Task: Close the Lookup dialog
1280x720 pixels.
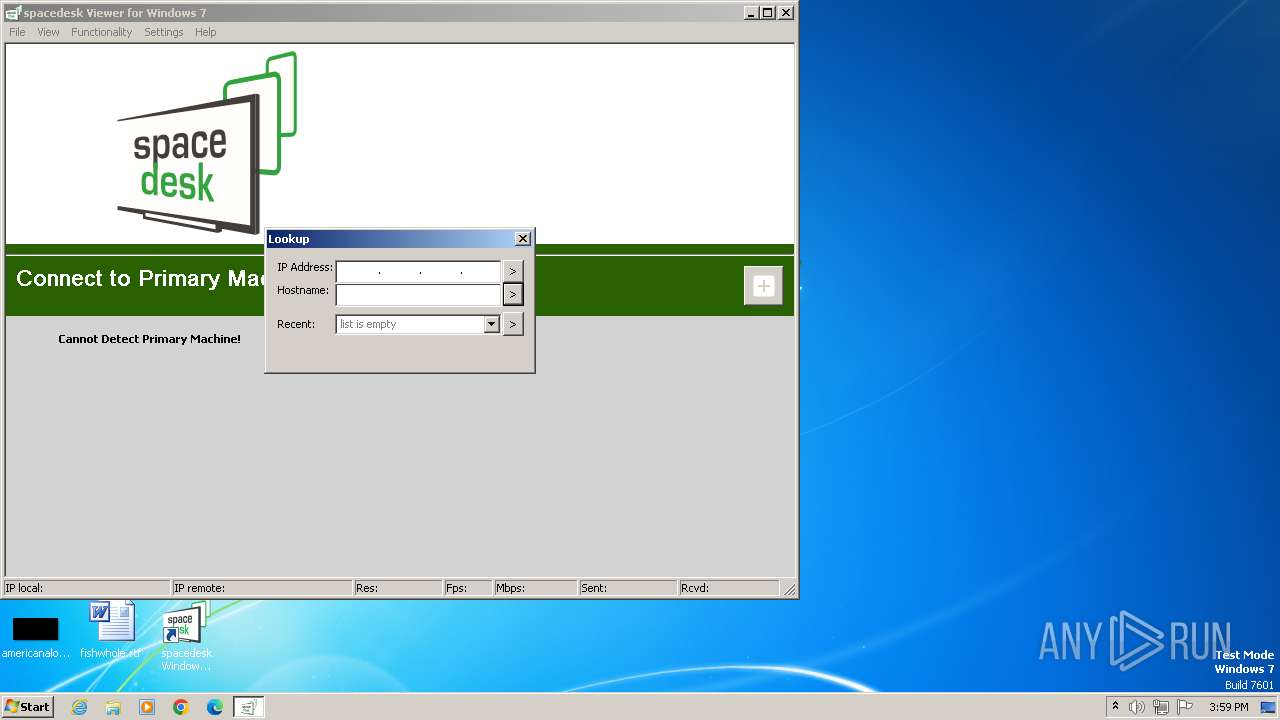Action: pyautogui.click(x=522, y=239)
